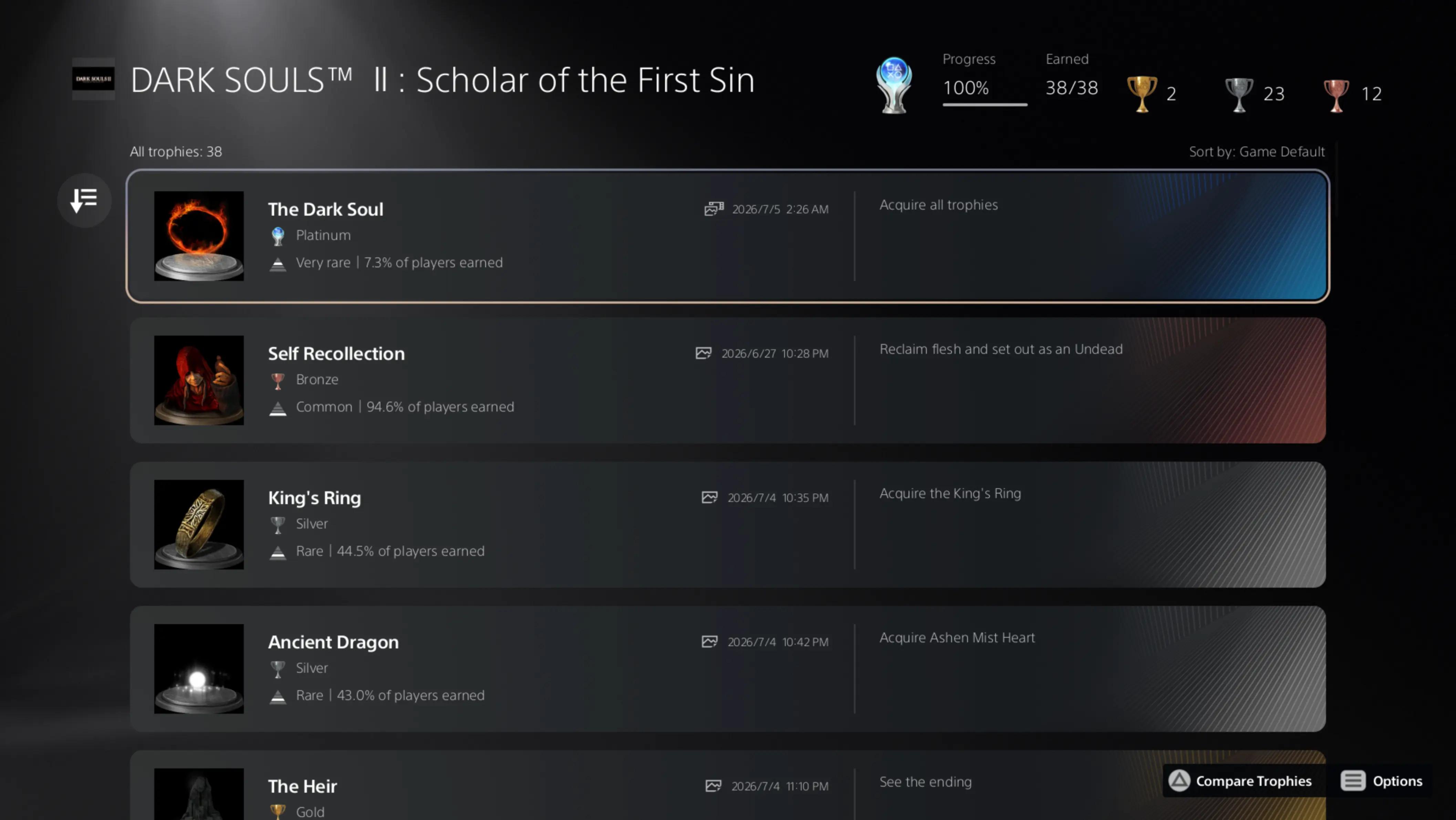Select The Dark Soul platinum trophy card
The image size is (1456, 820).
[728, 236]
